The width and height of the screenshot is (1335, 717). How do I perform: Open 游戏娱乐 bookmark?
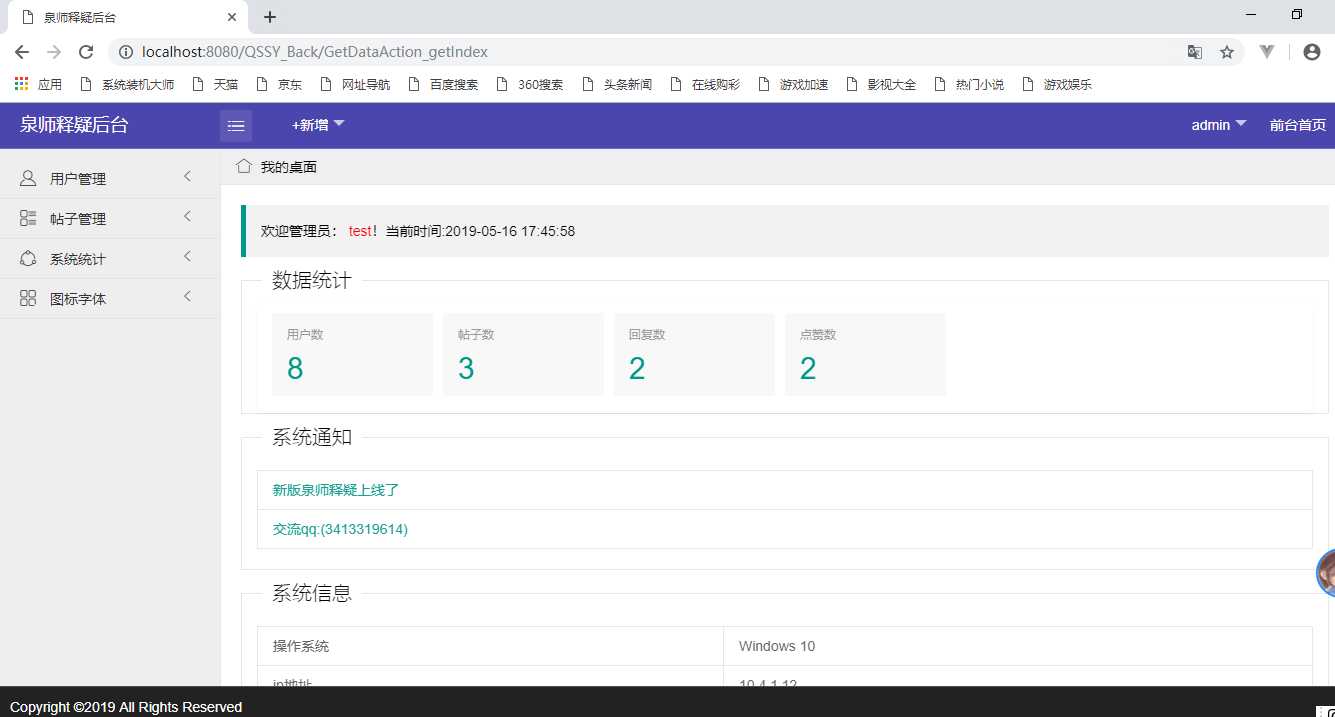(x=1057, y=84)
